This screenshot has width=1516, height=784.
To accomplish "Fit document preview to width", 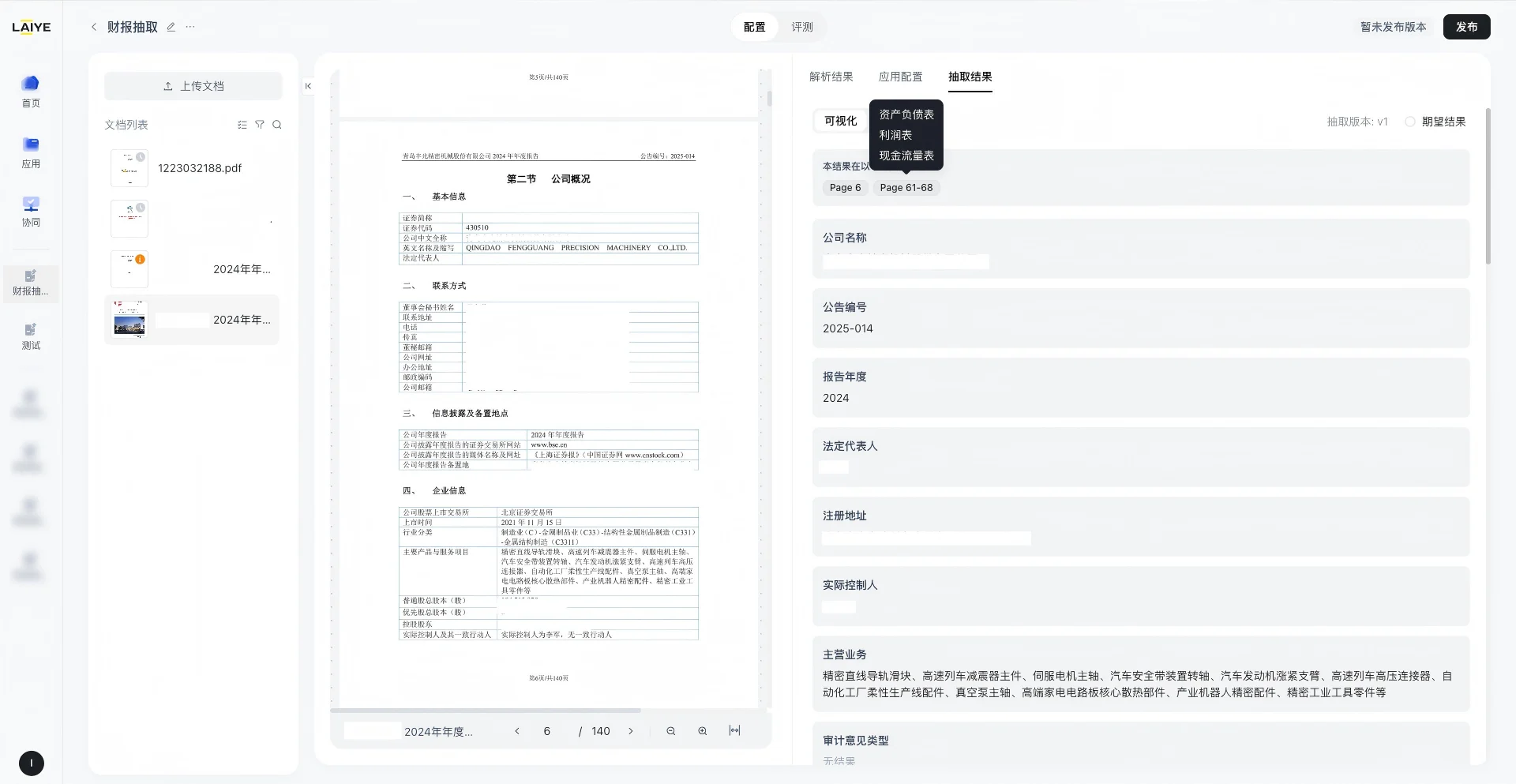I will 734,731.
